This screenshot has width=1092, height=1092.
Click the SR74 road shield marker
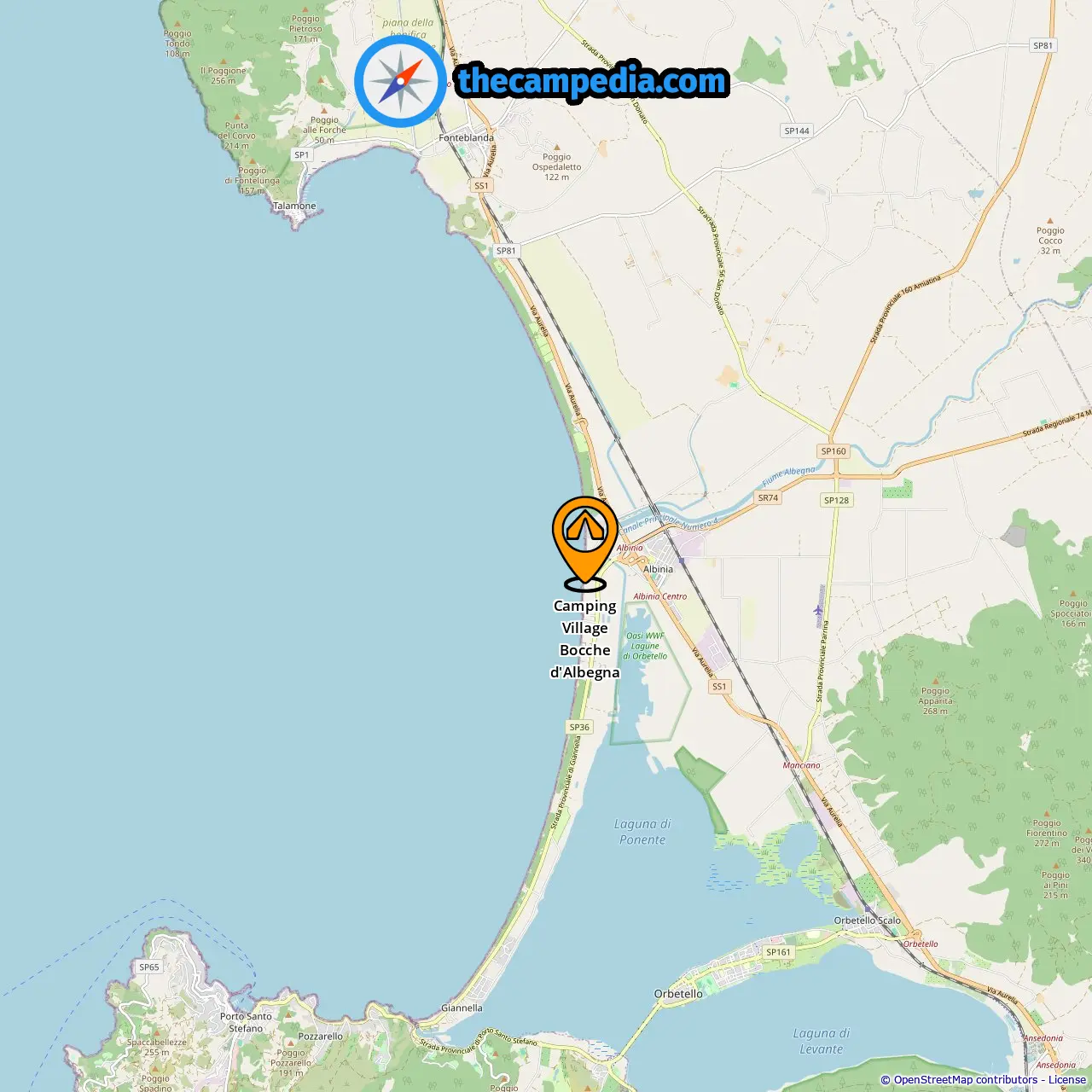tap(768, 497)
